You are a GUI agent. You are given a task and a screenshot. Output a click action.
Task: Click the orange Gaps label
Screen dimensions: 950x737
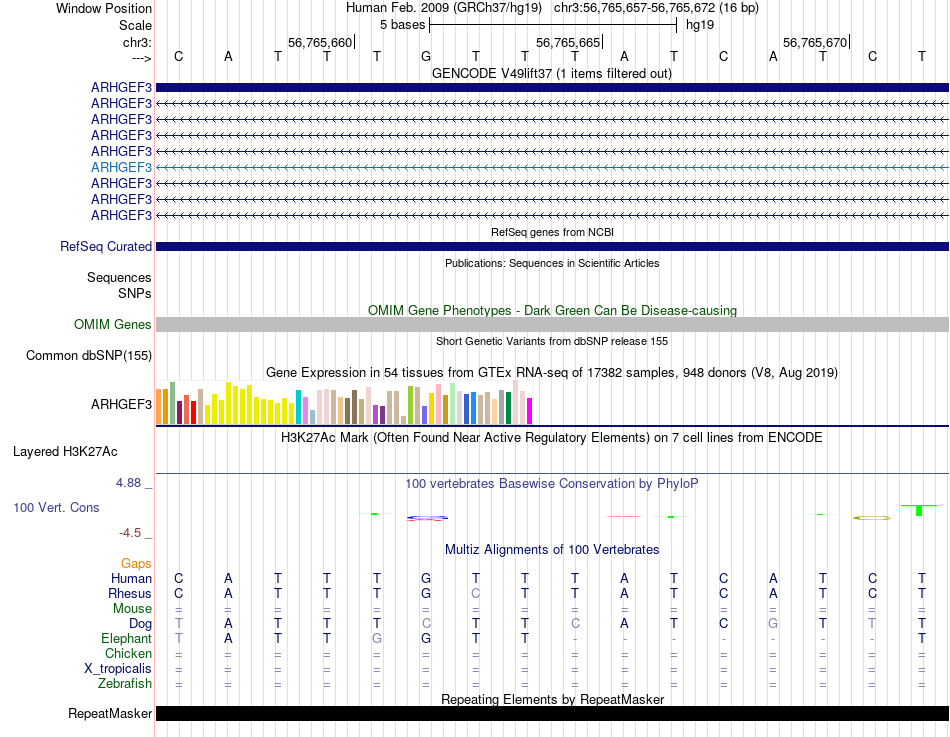point(136,564)
